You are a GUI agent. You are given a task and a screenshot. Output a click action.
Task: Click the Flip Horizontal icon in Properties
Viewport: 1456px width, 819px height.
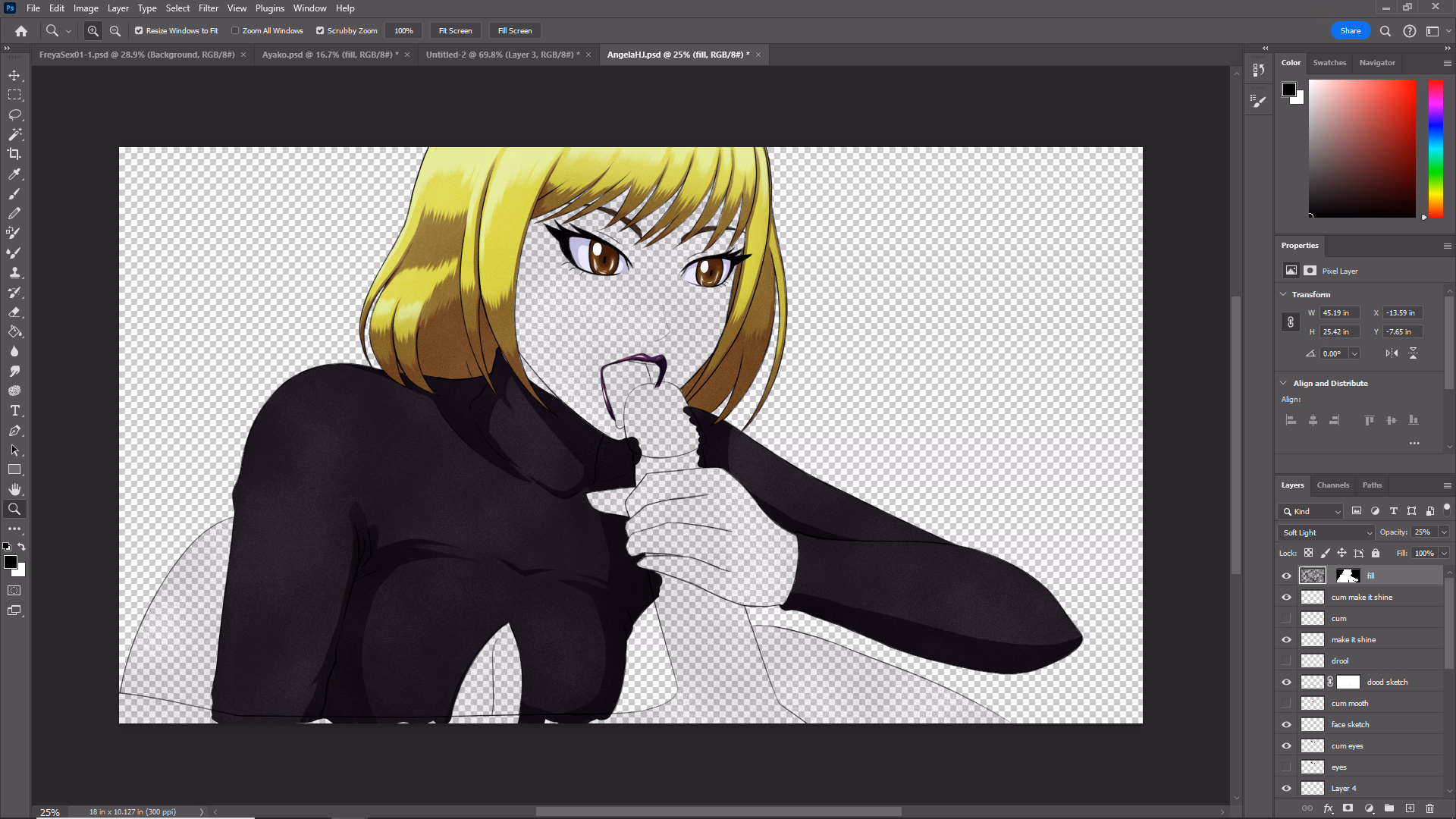(x=1392, y=353)
